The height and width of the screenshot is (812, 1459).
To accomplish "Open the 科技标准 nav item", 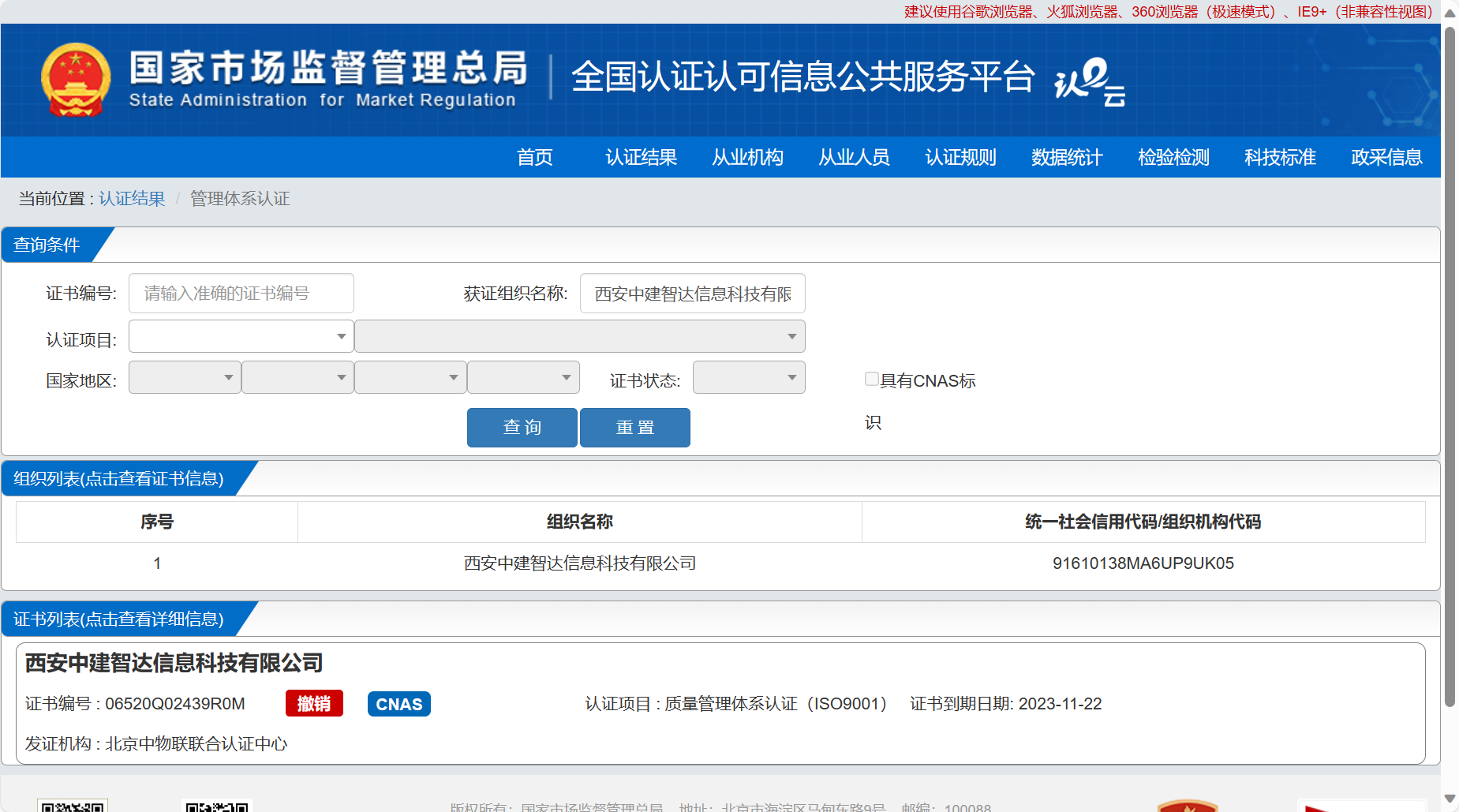I will click(x=1280, y=157).
